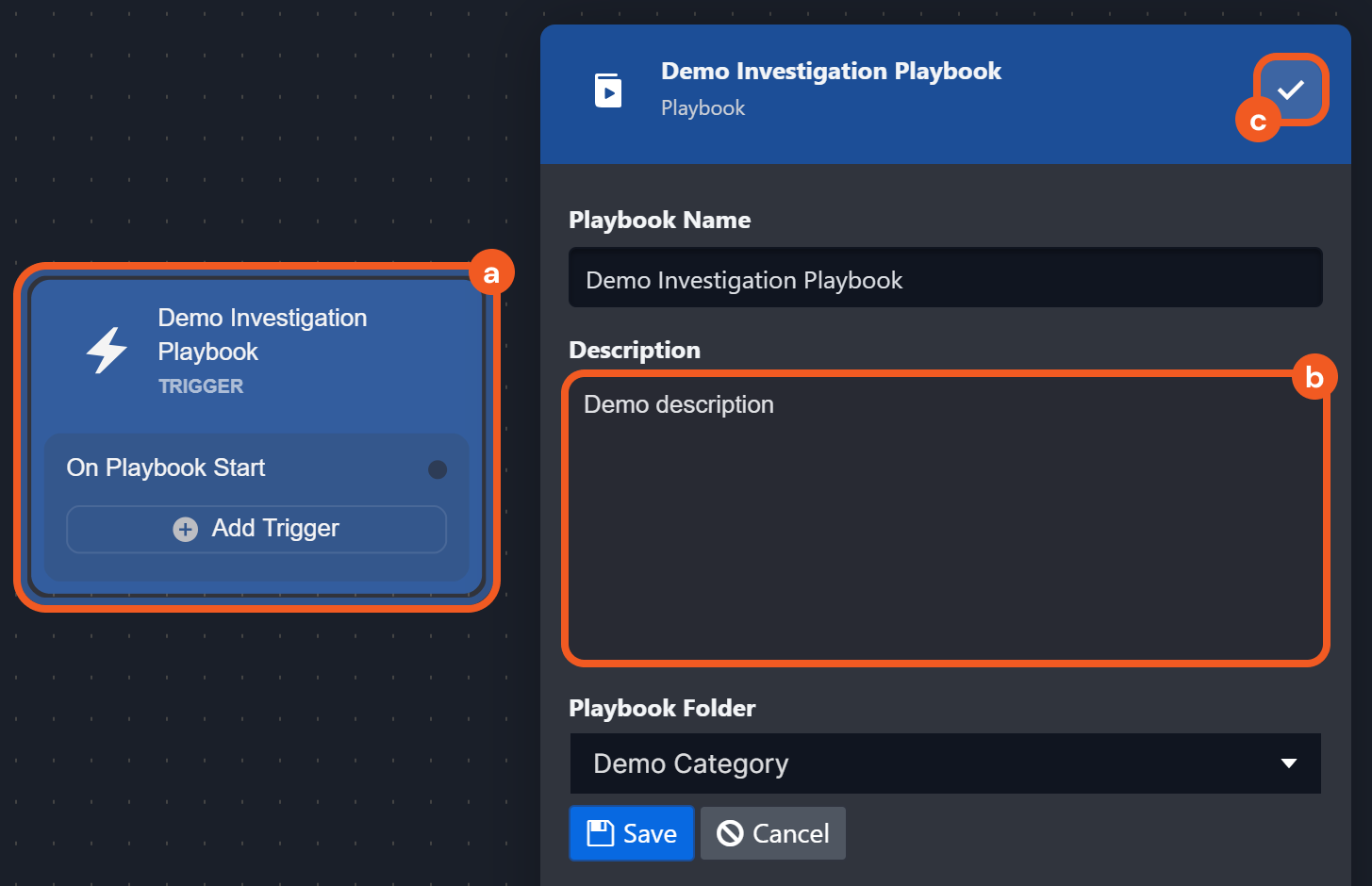Click the orange 'c' annotation badge
Viewport: 1372px width, 886px height.
point(1257,121)
